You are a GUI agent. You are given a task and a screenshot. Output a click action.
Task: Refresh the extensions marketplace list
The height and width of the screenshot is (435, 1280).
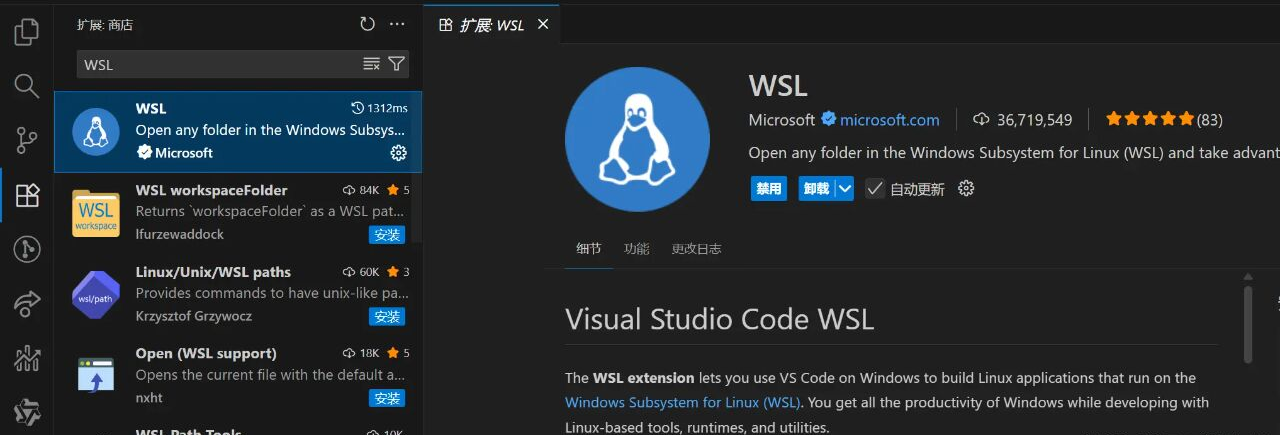point(368,24)
